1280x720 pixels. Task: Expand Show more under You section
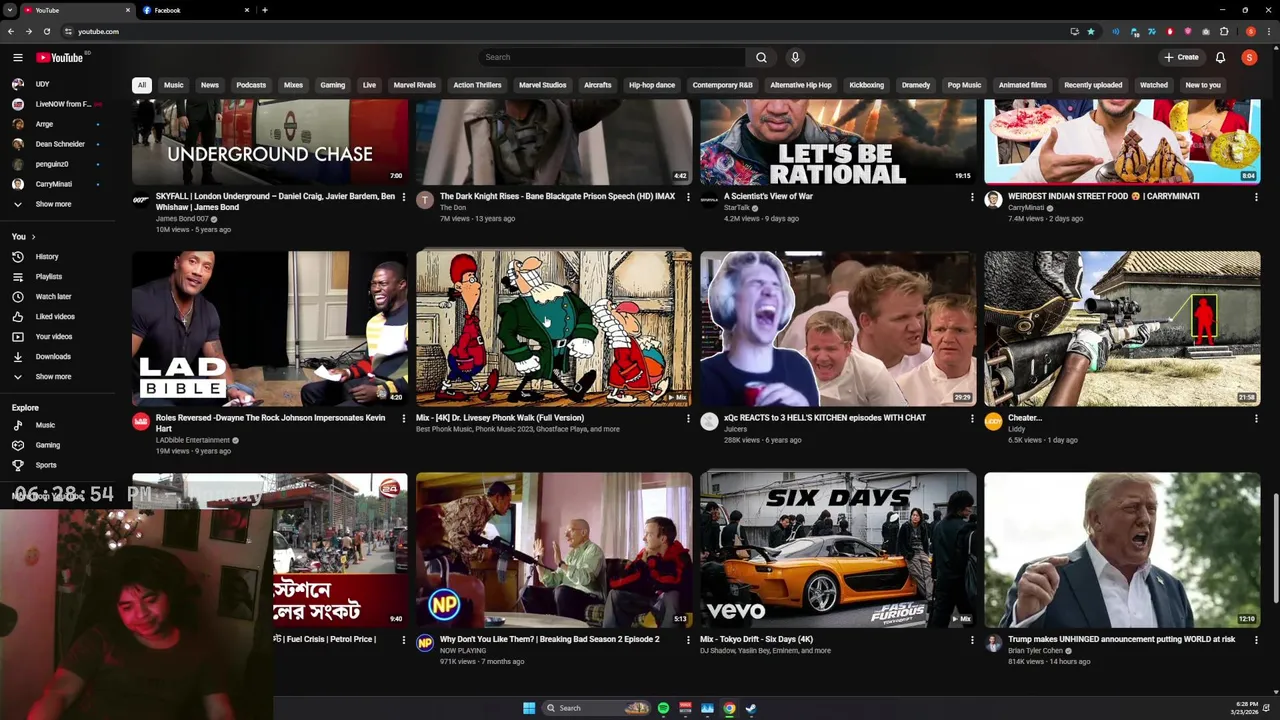coord(53,377)
